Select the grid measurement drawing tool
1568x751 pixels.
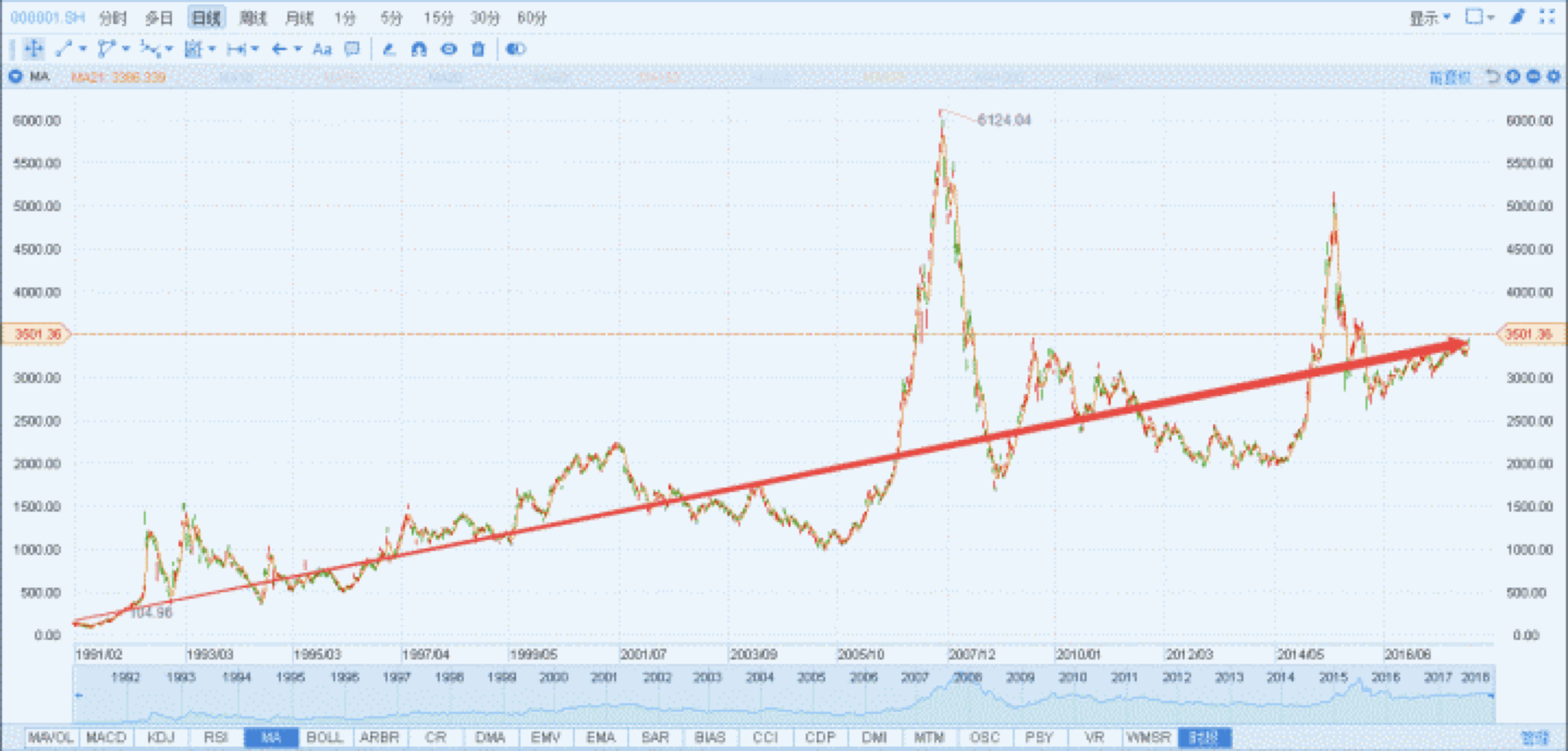(x=193, y=49)
